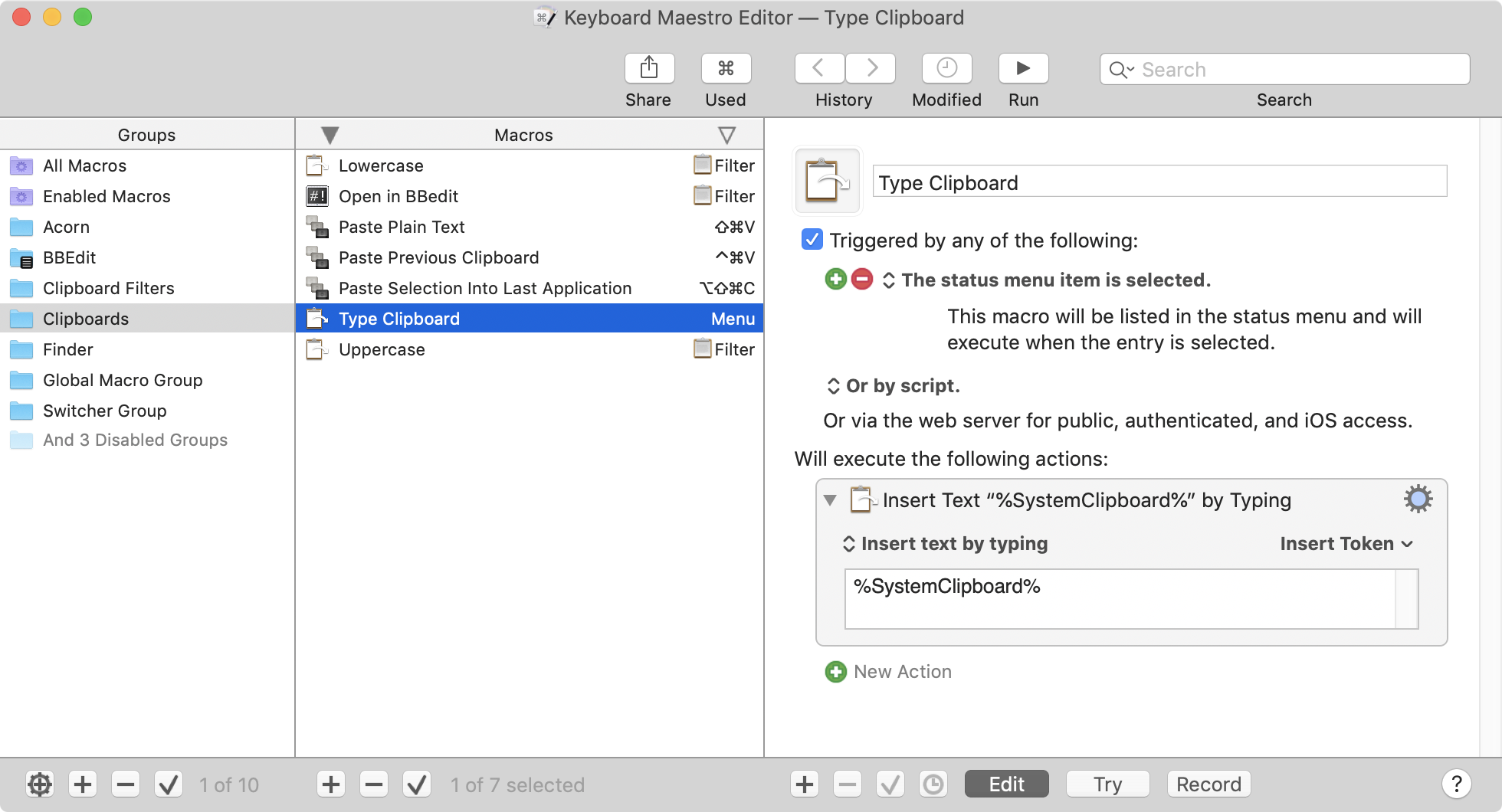1502x812 pixels.
Task: Select the Clipboards group
Action: [85, 319]
